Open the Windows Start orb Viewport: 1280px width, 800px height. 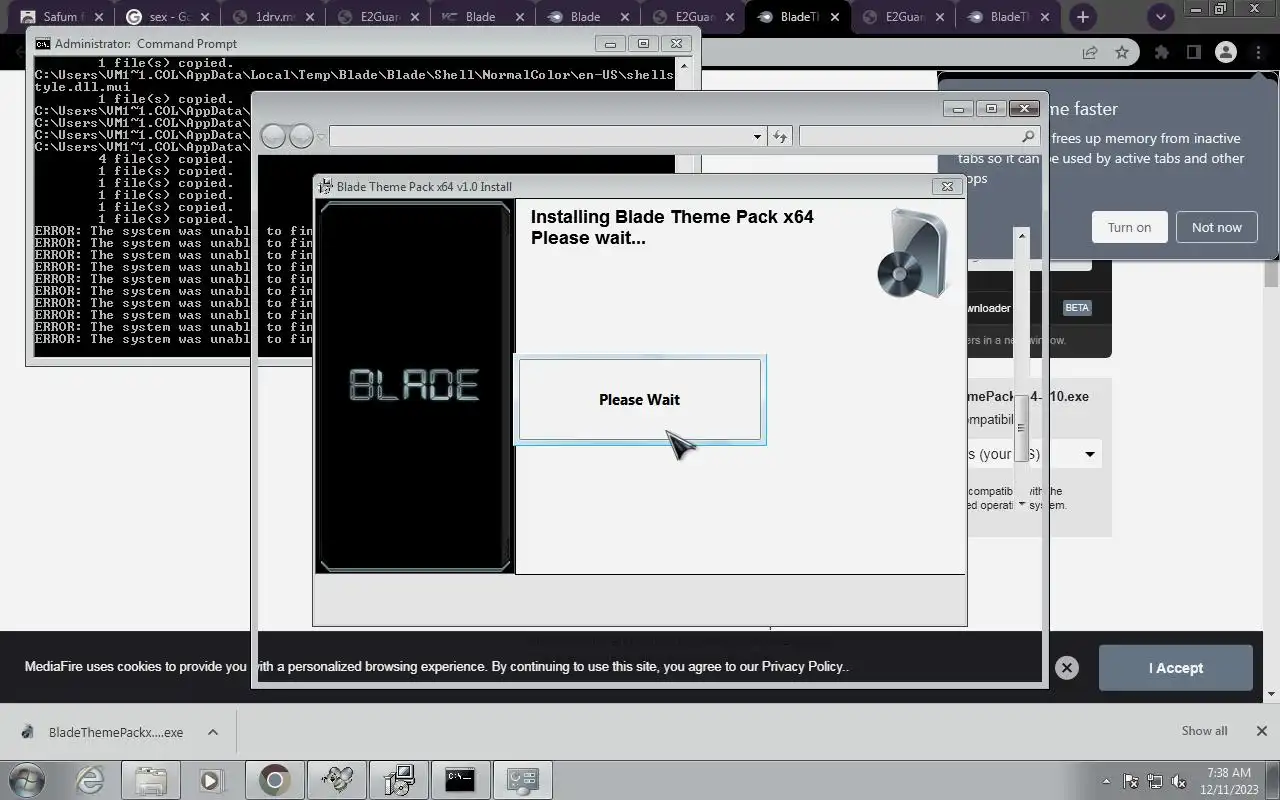pyautogui.click(x=27, y=780)
